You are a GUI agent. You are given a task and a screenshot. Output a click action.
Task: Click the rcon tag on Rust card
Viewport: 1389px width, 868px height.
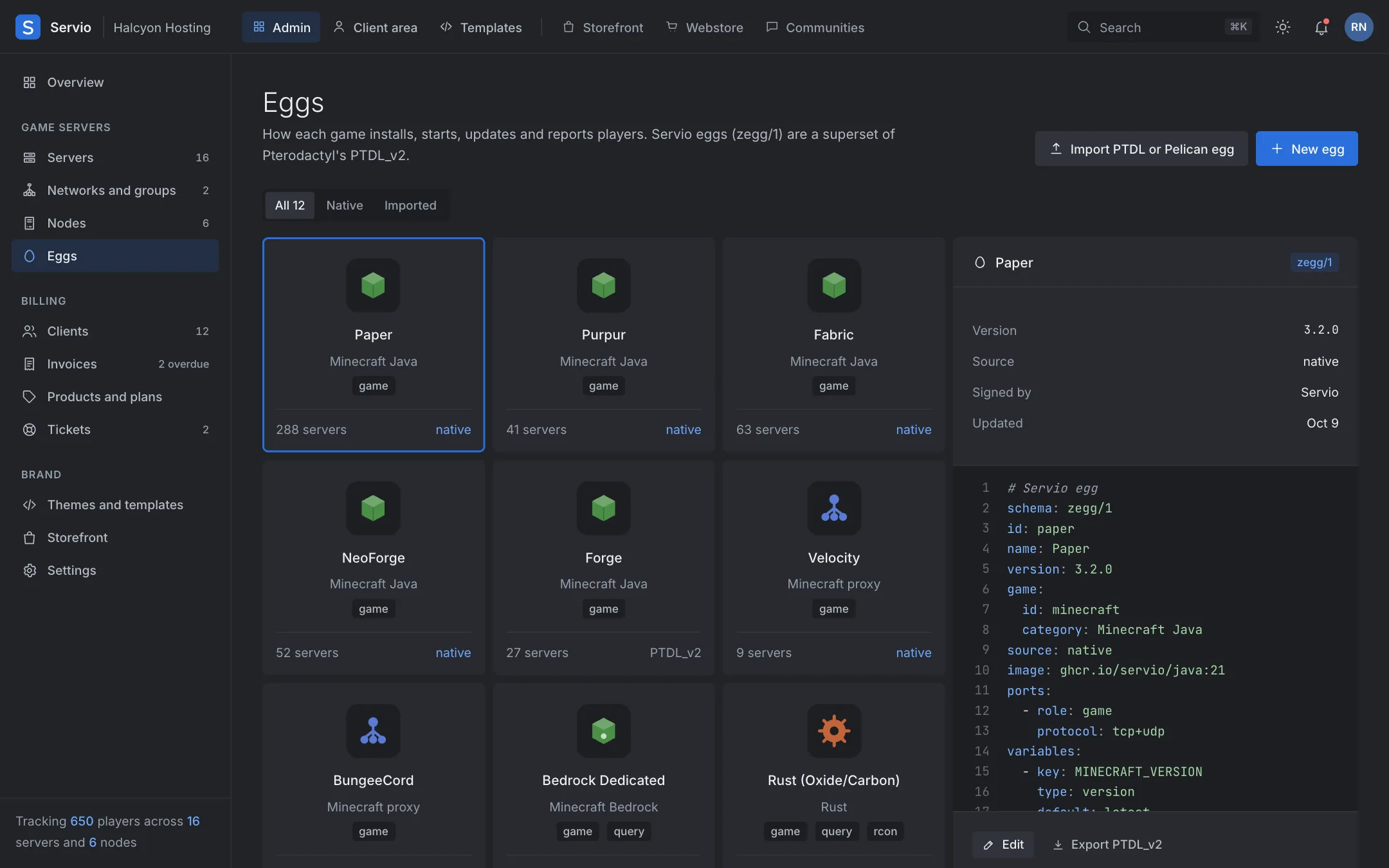pyautogui.click(x=885, y=831)
